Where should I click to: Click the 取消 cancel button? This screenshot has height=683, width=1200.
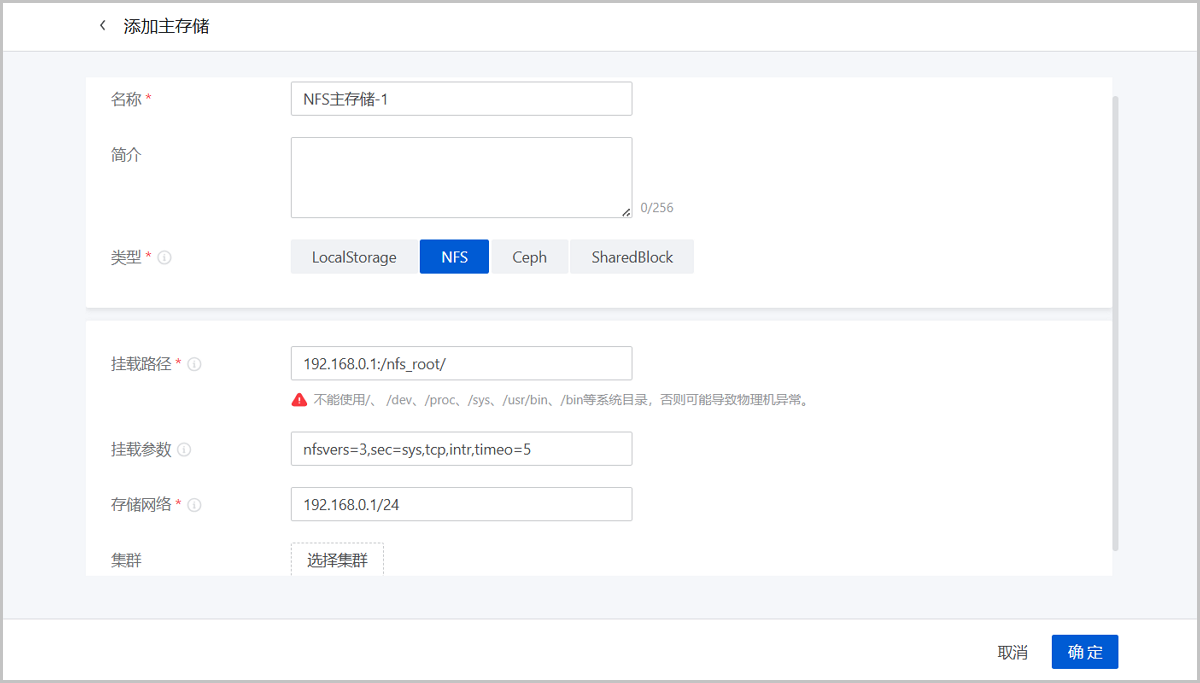1012,652
